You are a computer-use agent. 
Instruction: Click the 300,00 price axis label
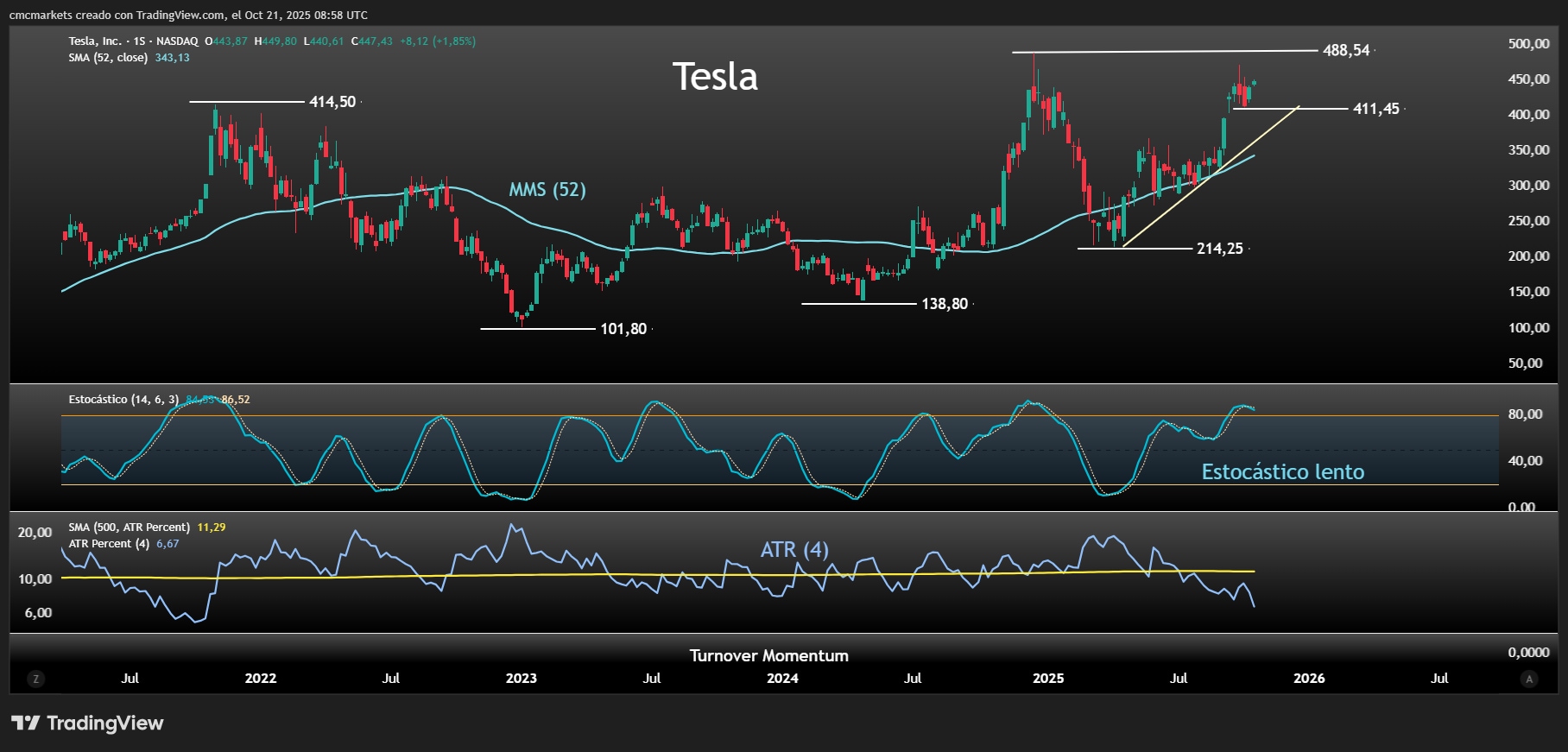[1528, 186]
